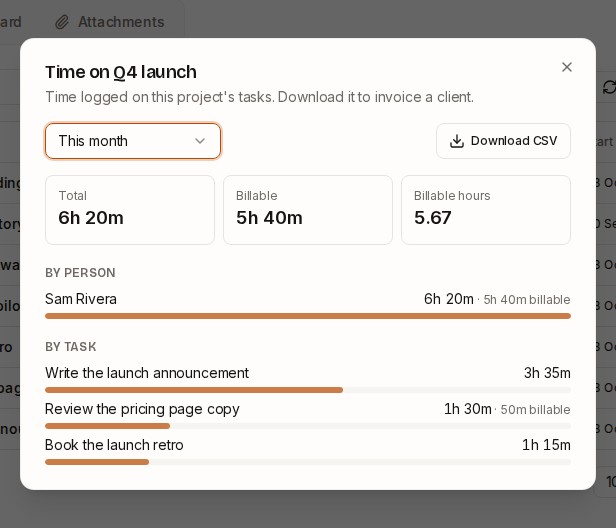Close the Time on Q4 launch dialog
This screenshot has height=528, width=616.
point(566,67)
